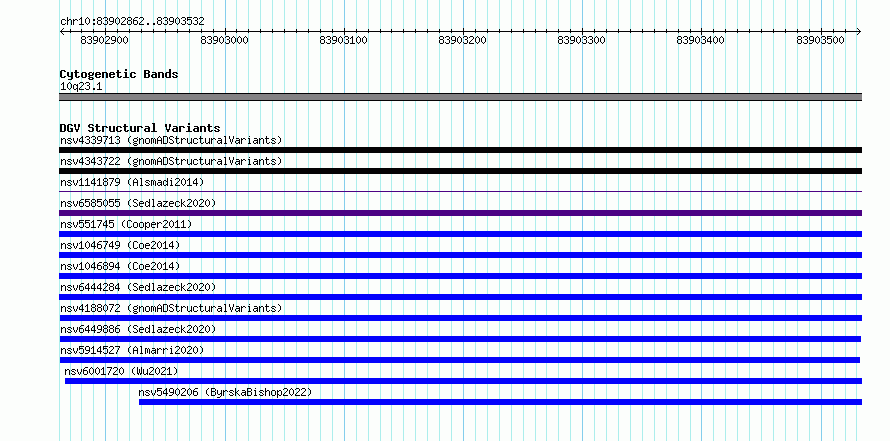This screenshot has width=890, height=441.
Task: Click the gray 10q23.1 cytogenetic band bar
Action: click(460, 97)
